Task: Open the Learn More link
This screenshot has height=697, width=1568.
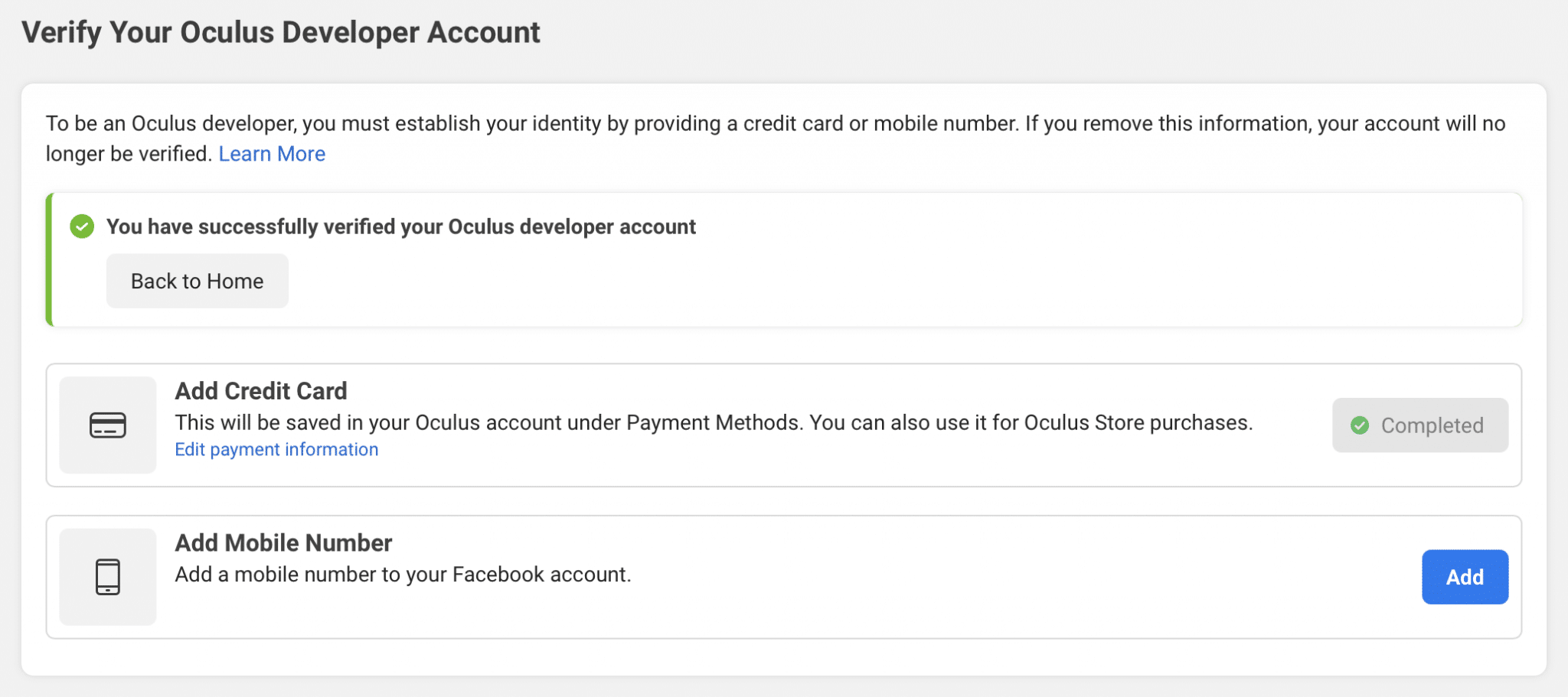Action: coord(272,154)
